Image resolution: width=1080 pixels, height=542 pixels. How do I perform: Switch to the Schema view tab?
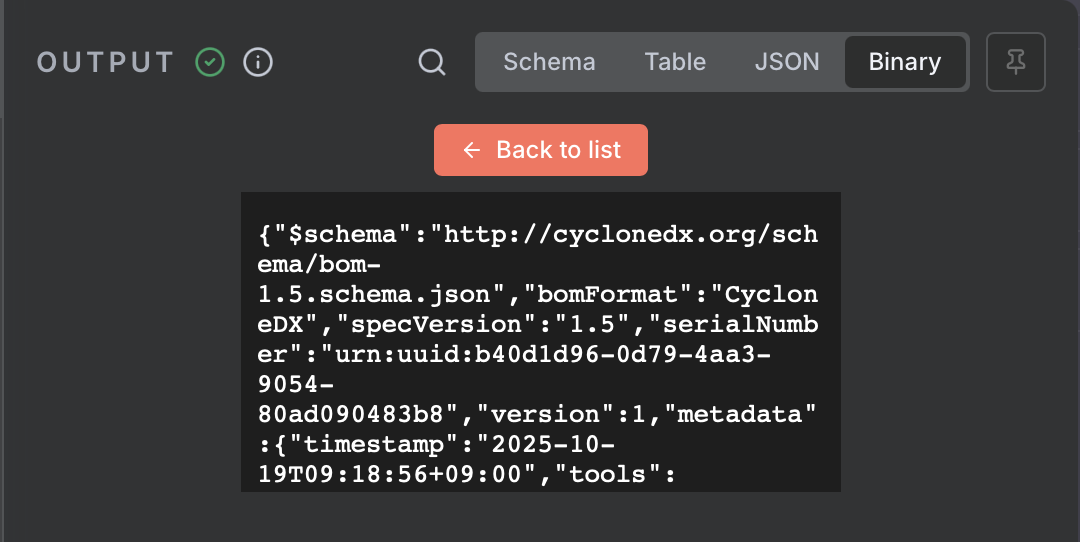(549, 62)
